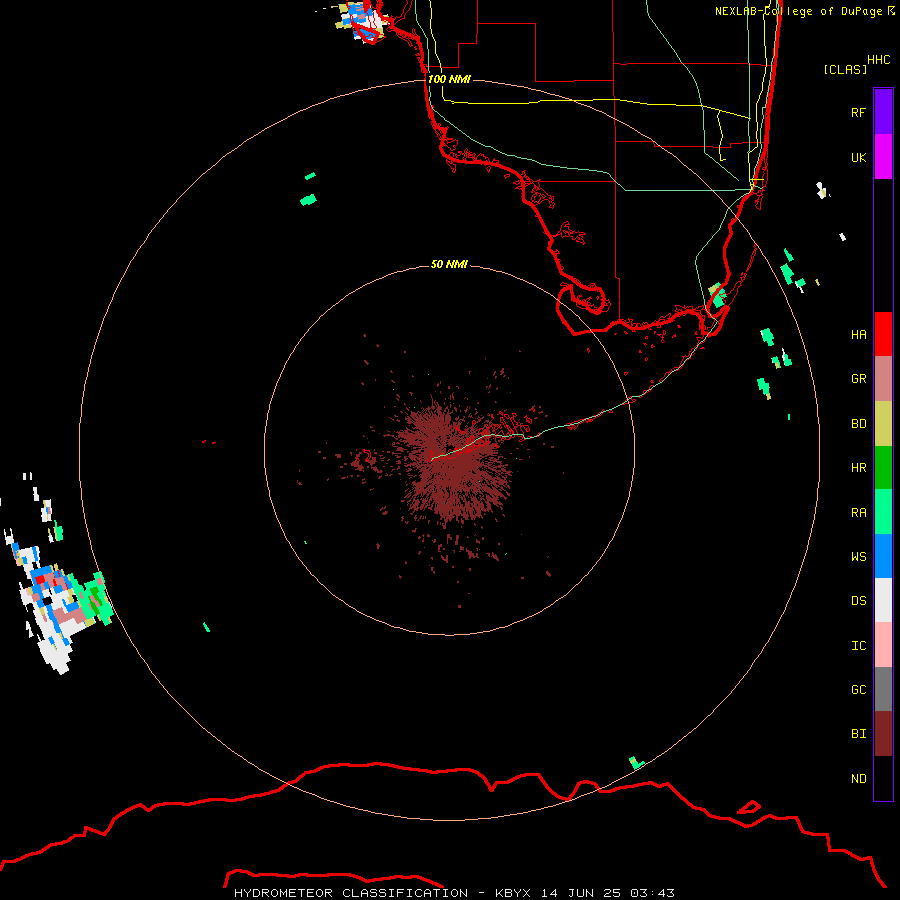
Task: Click the Hydrometeor Classification KBYX timestamp caption
Action: (454, 893)
